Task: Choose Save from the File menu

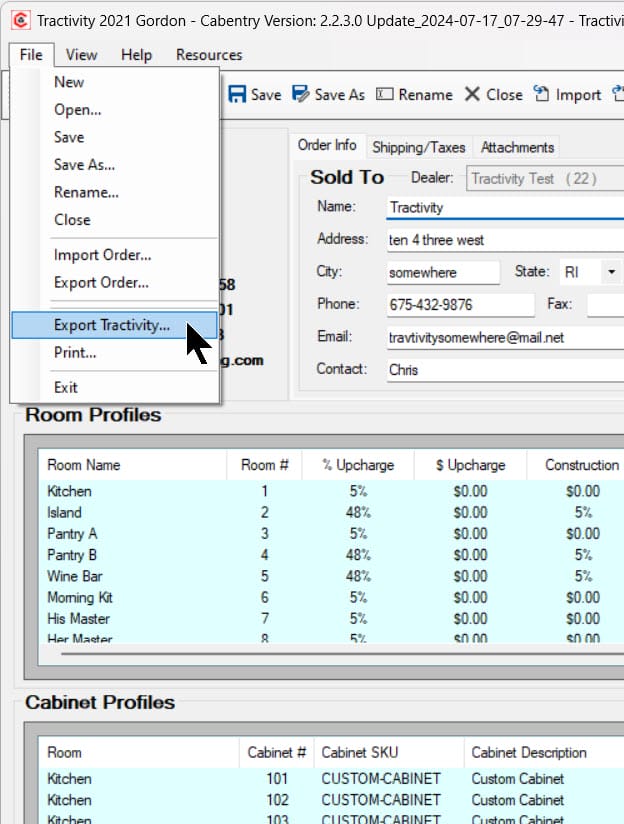Action: pos(114,137)
